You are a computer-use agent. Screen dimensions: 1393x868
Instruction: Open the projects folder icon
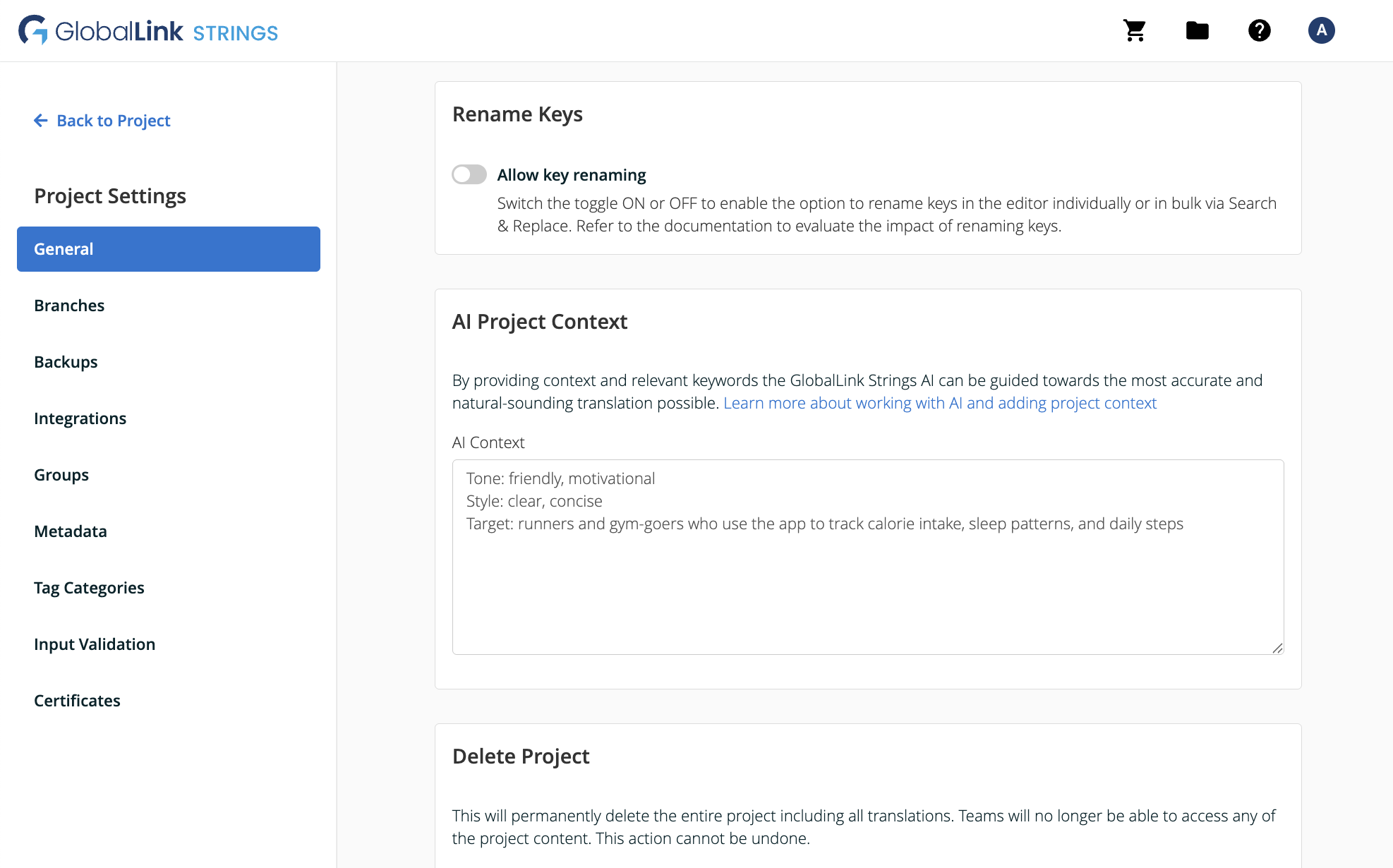click(x=1196, y=30)
